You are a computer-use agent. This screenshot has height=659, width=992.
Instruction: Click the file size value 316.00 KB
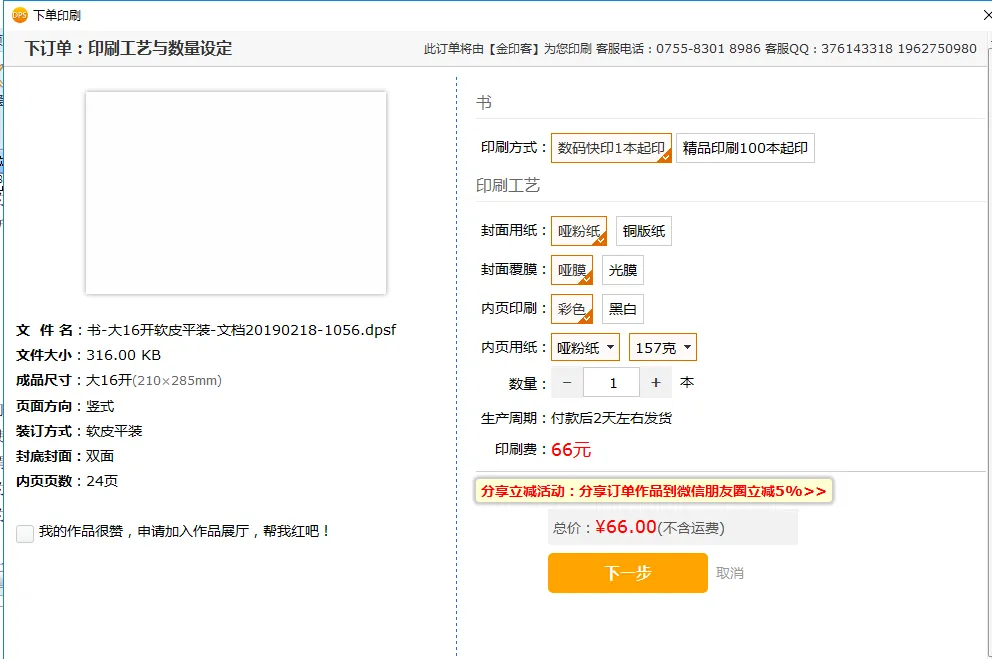click(123, 355)
